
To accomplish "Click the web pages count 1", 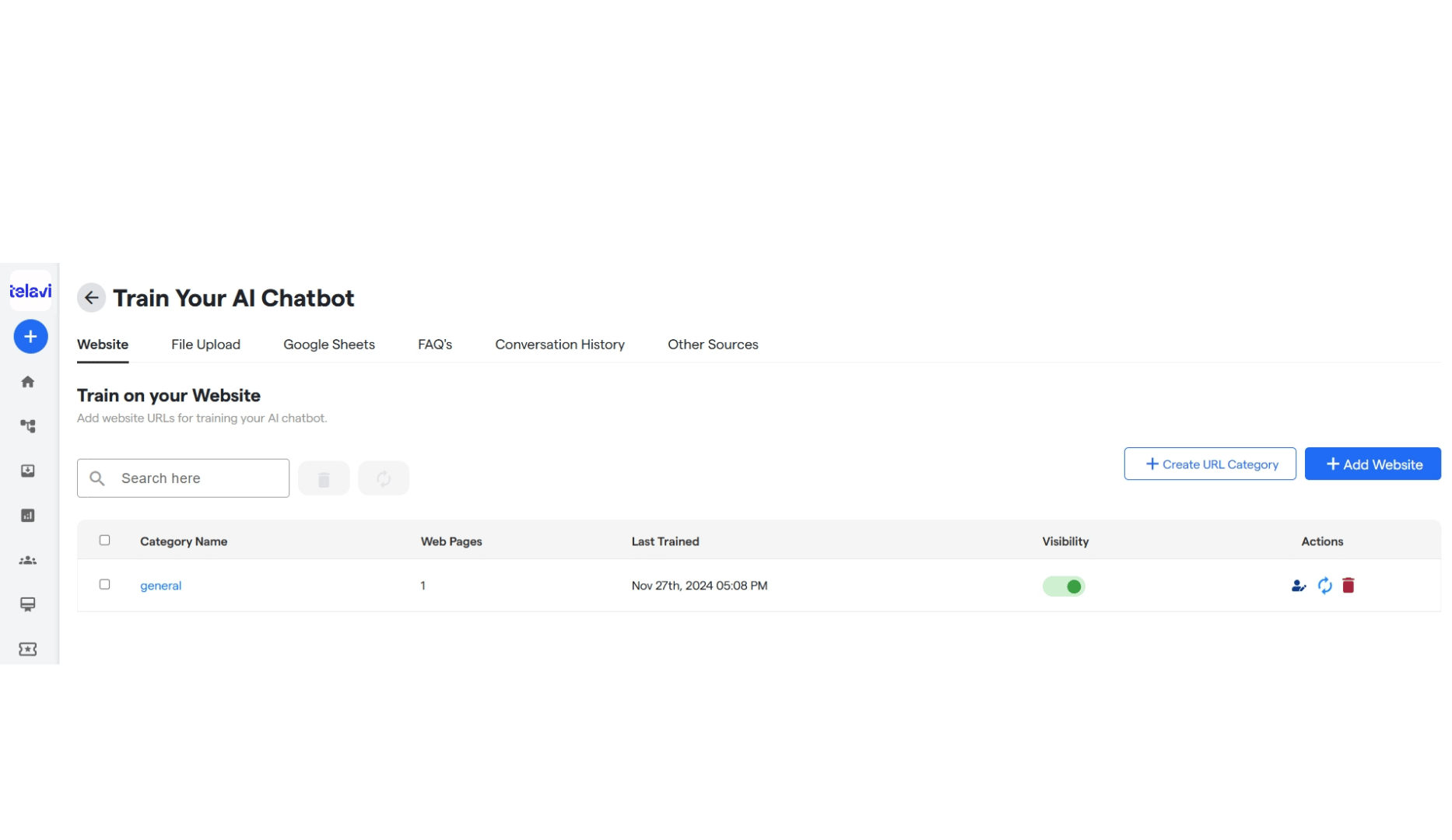I will point(423,586).
